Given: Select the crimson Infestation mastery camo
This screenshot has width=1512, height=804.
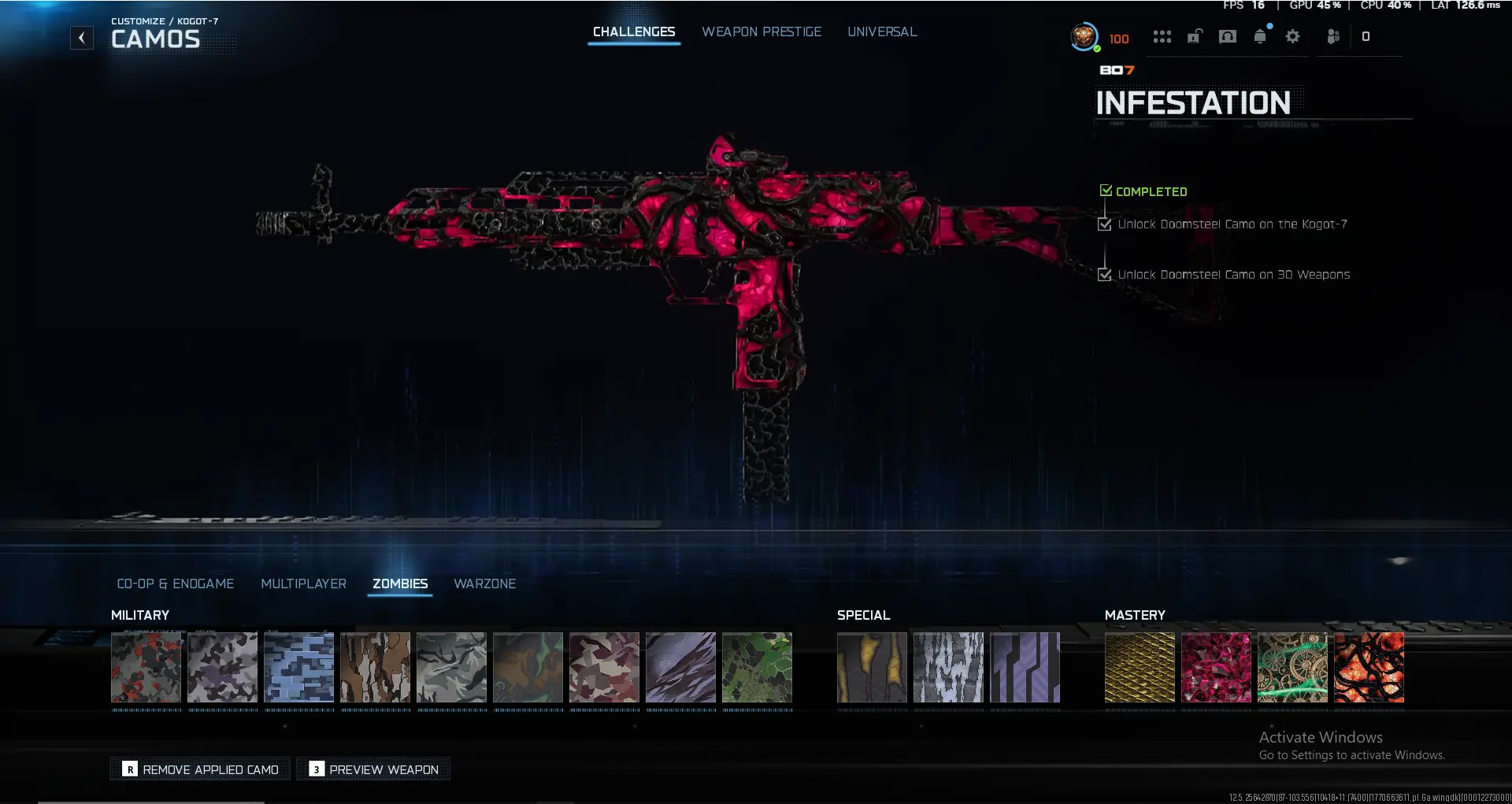Looking at the screenshot, I should pos(1217,667).
